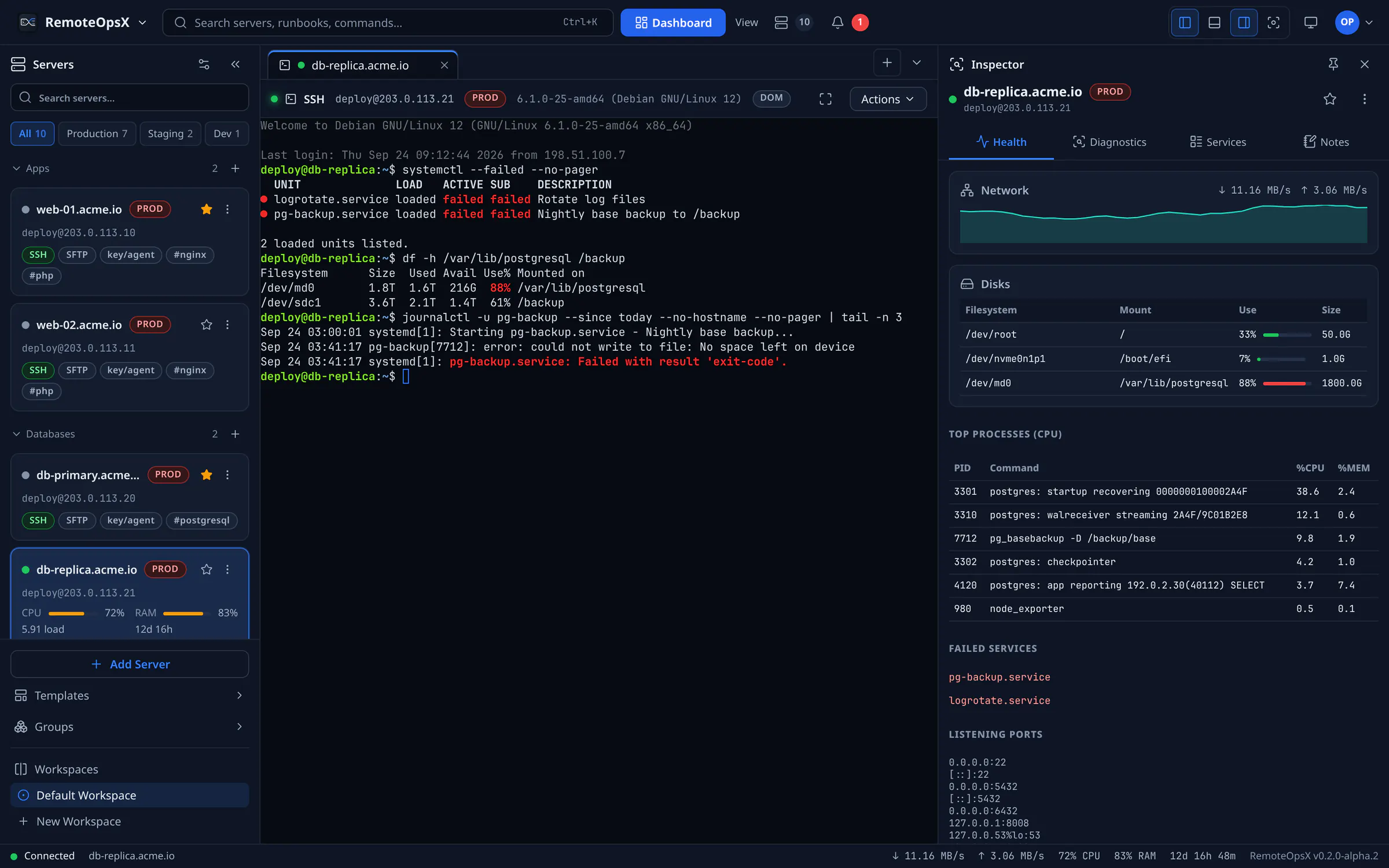Select the Production 7 filter chip

click(x=97, y=134)
